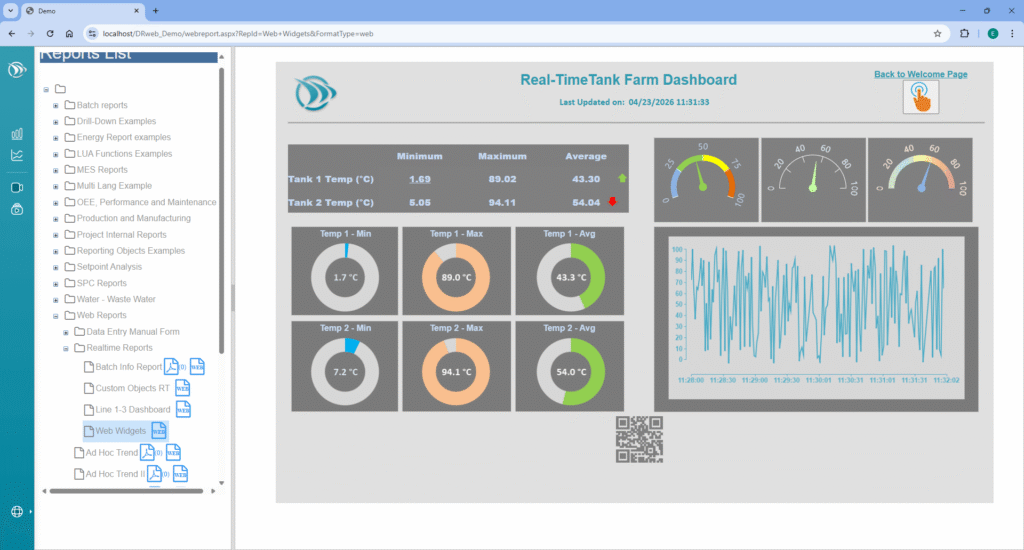Open the Chrome tab search dropdown

10,10
